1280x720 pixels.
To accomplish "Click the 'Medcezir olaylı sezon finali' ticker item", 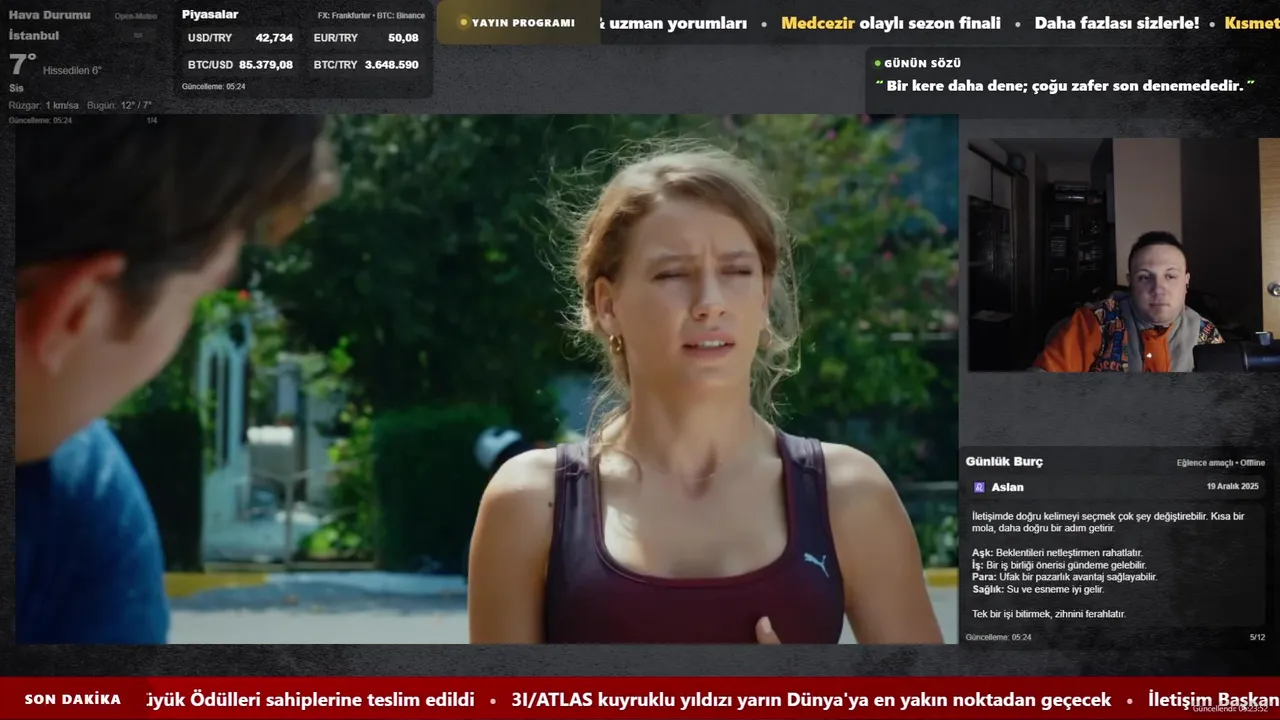I will coord(891,23).
